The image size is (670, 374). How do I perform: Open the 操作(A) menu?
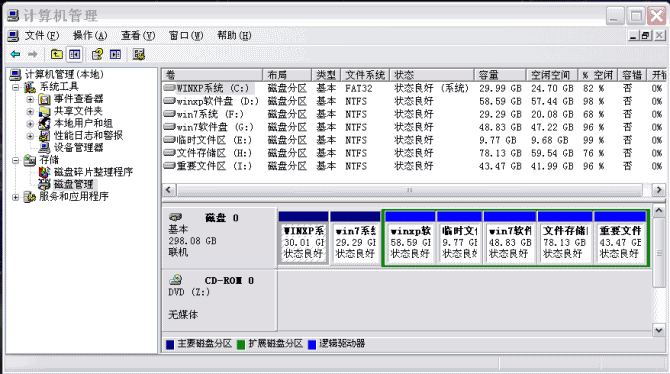pyautogui.click(x=90, y=35)
